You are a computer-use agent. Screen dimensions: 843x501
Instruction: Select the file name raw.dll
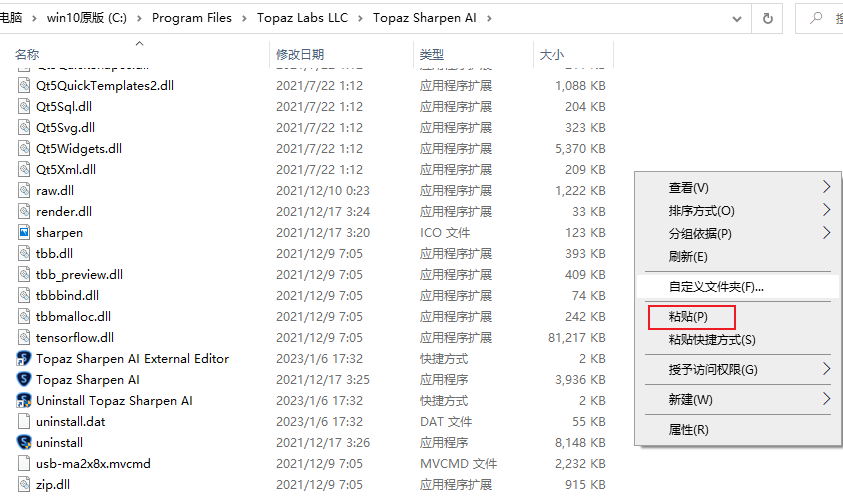pyautogui.click(x=55, y=190)
